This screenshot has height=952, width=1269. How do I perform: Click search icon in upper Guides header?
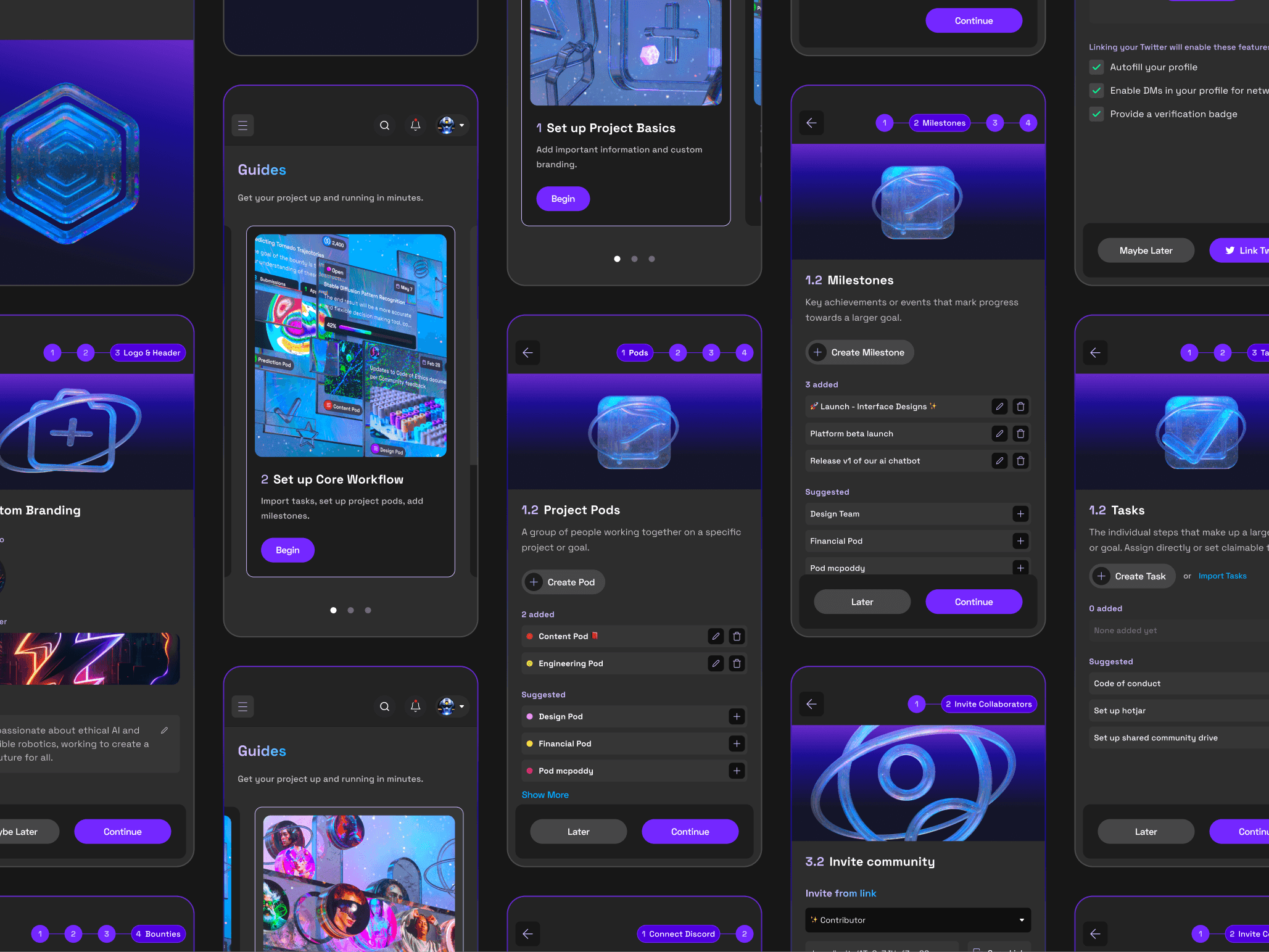pos(384,126)
